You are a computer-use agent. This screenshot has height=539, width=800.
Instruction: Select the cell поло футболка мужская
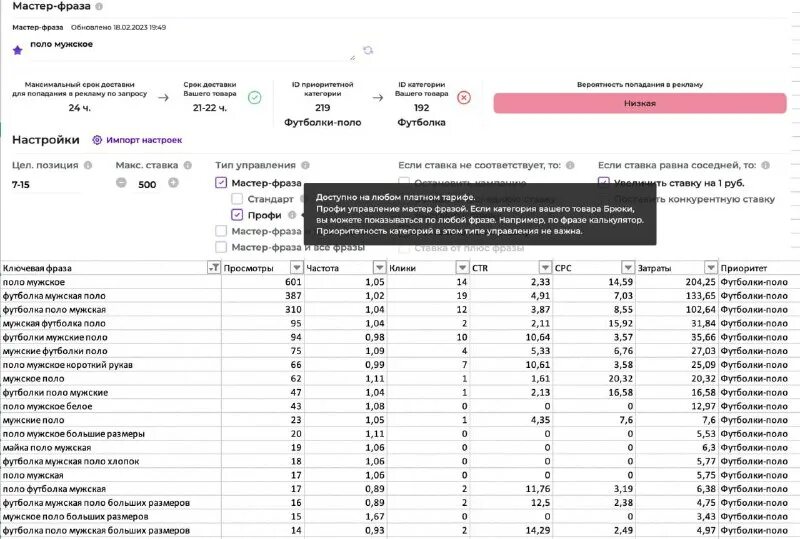pos(111,488)
